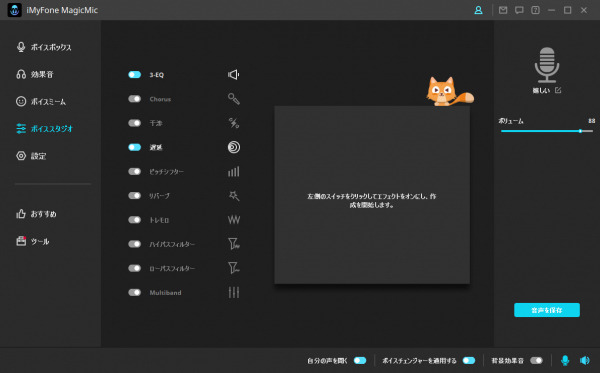The image size is (600, 373).
Task: Go to the 設定 settings tab
Action: pyautogui.click(x=31, y=156)
